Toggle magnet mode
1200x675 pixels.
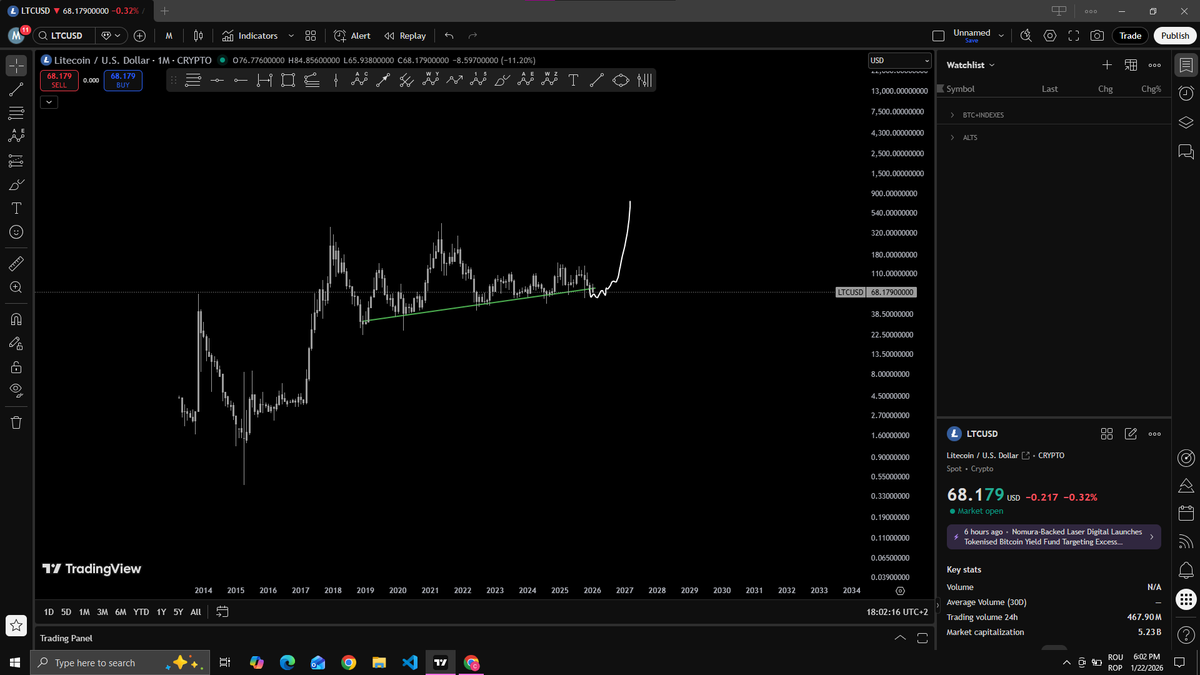coord(16,320)
